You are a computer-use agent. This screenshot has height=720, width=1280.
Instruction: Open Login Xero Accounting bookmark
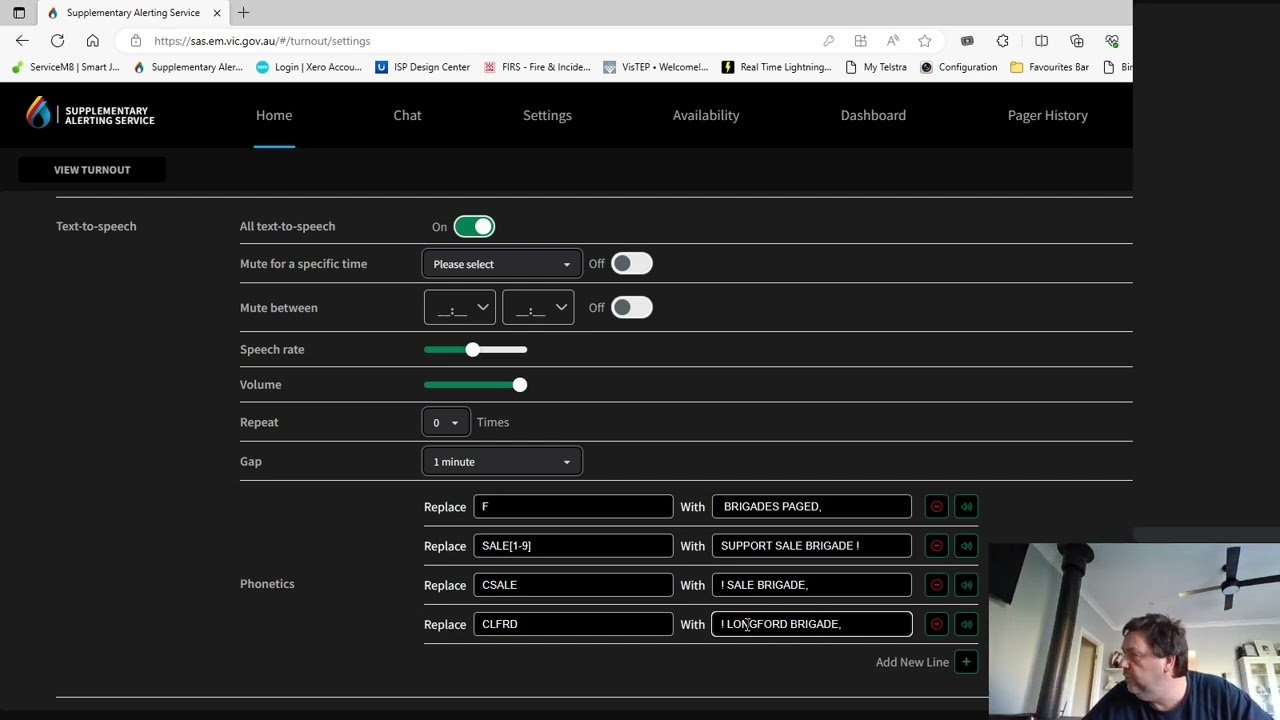[308, 67]
